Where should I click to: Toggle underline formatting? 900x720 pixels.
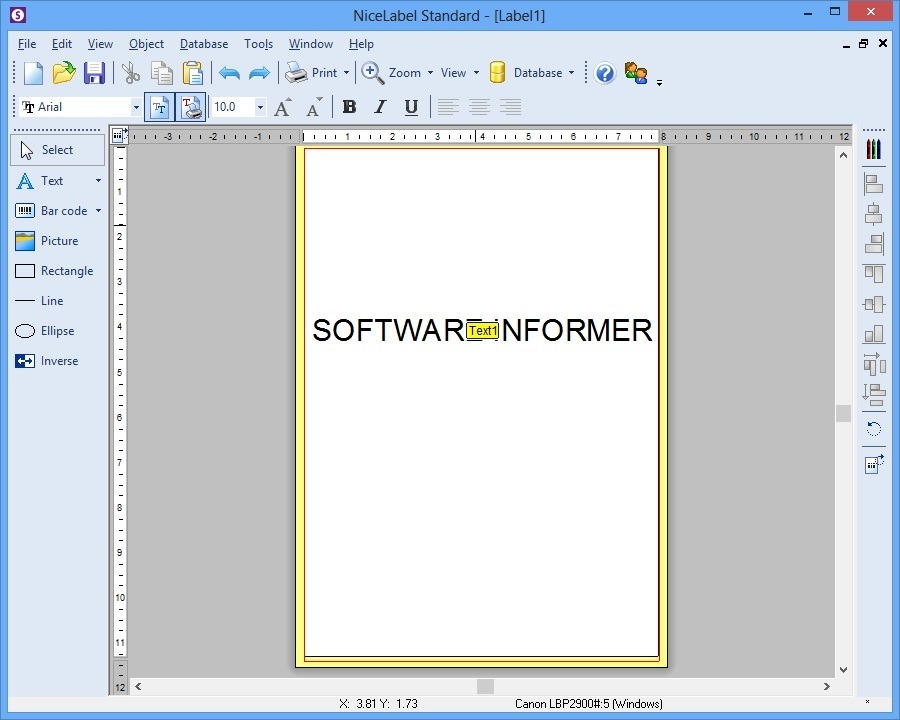[411, 107]
